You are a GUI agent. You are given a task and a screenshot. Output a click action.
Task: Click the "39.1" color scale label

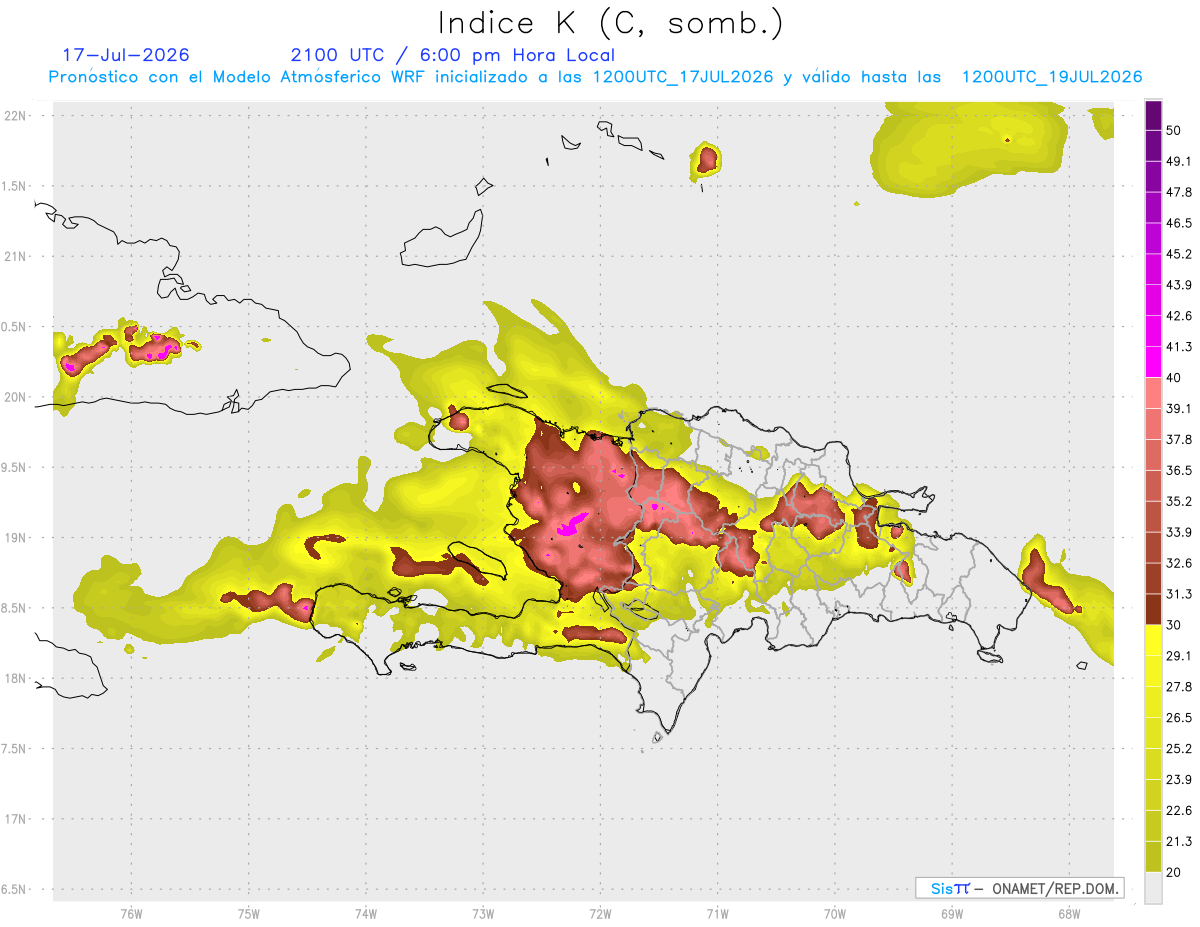tap(1180, 408)
